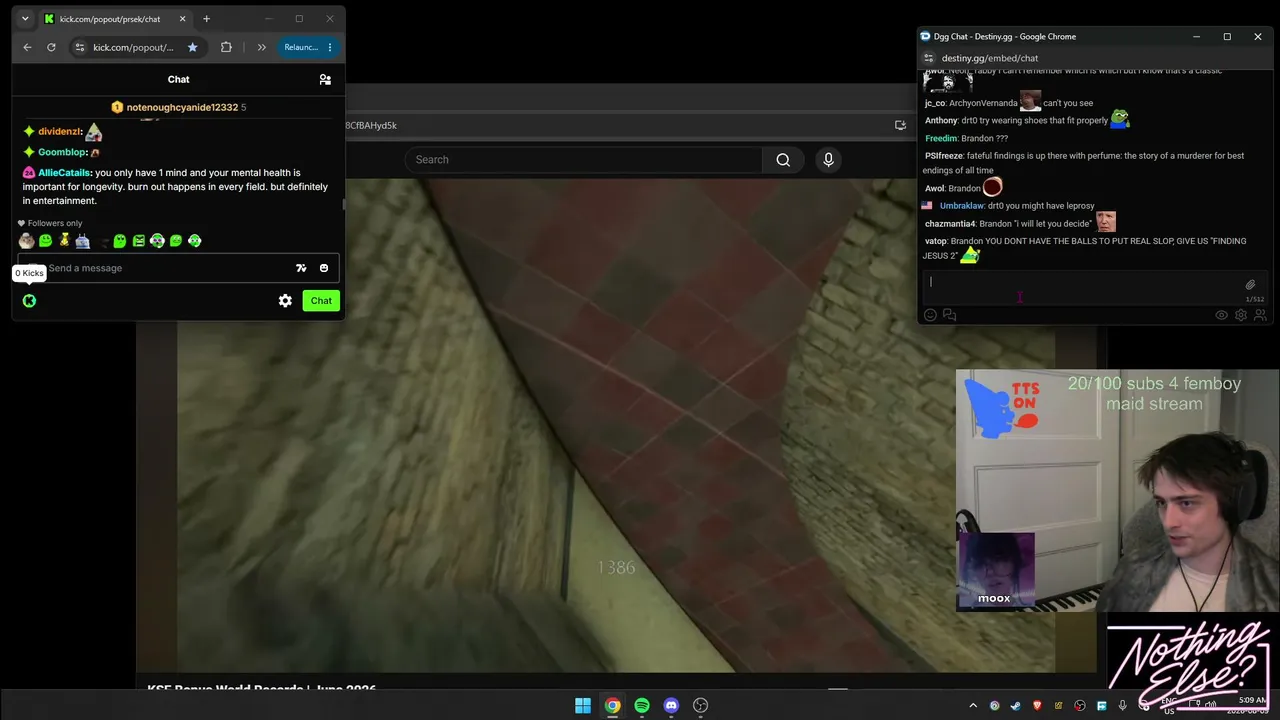Click username chazmantia4 in Dgg chat

point(950,224)
